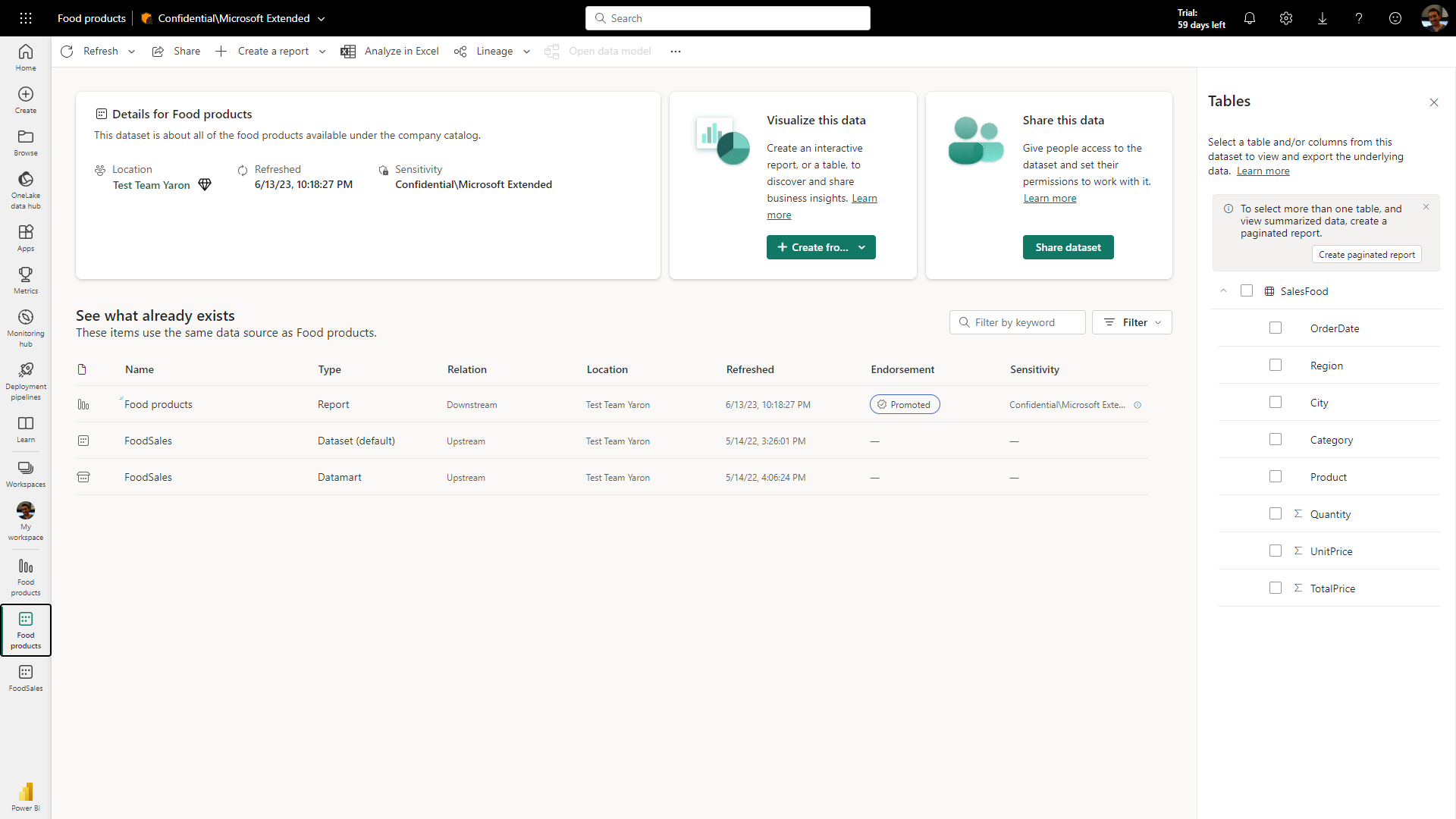The width and height of the screenshot is (1456, 819).
Task: Click sensitivity info icon in Food products row
Action: tap(1137, 405)
